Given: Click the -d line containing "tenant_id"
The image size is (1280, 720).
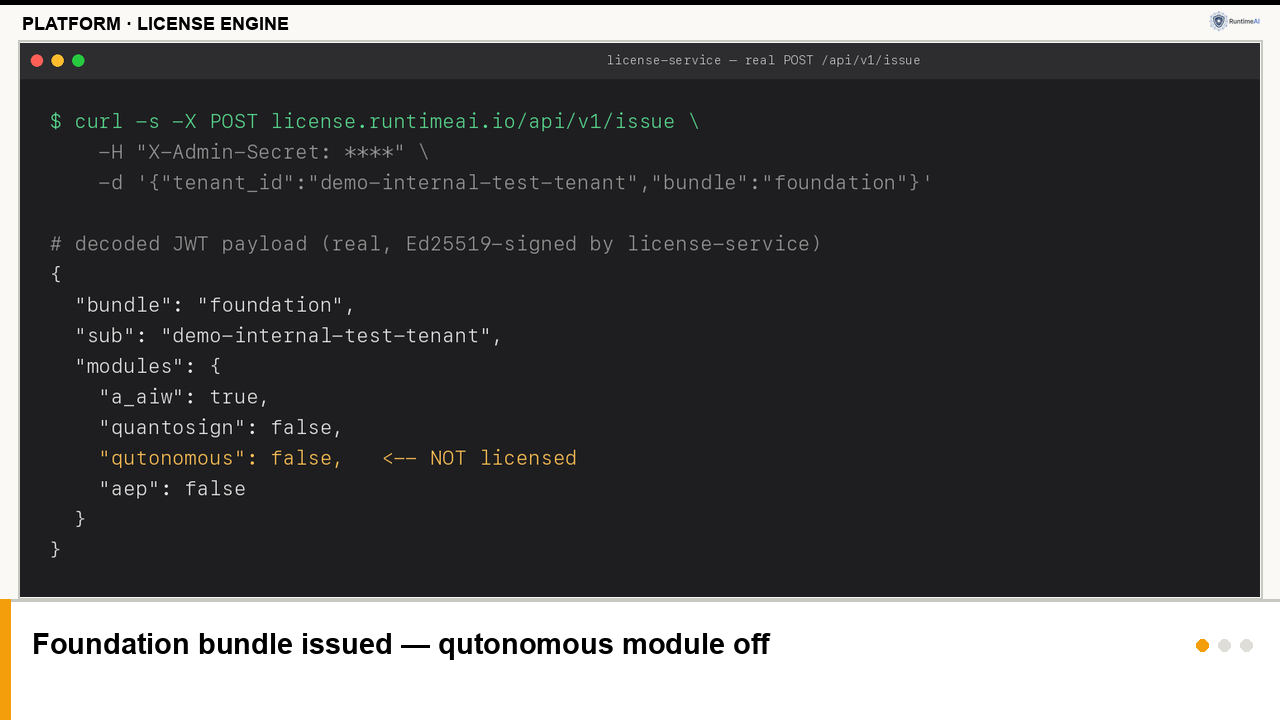Looking at the screenshot, I should [x=516, y=183].
